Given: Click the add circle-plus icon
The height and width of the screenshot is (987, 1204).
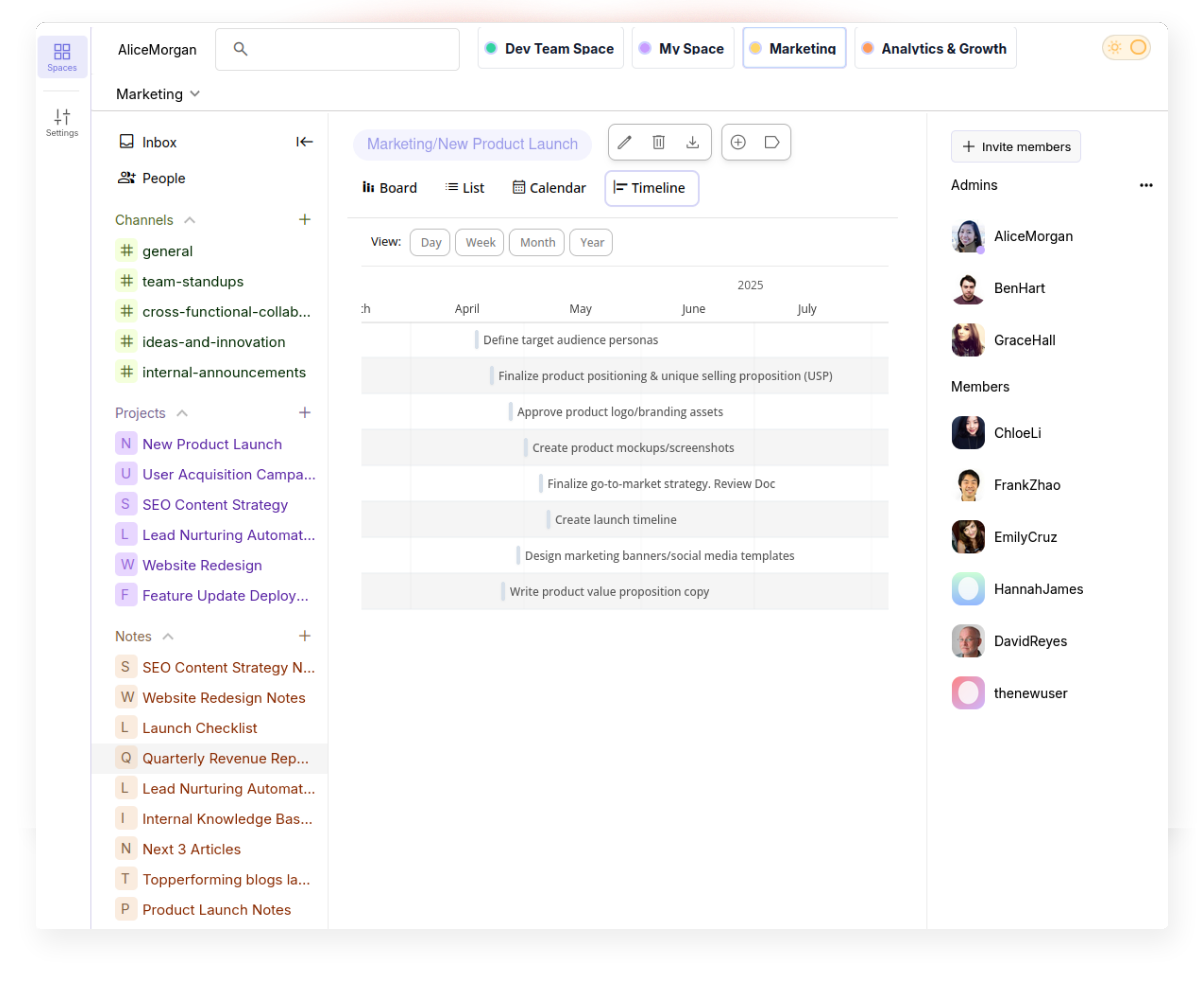Looking at the screenshot, I should 738,142.
